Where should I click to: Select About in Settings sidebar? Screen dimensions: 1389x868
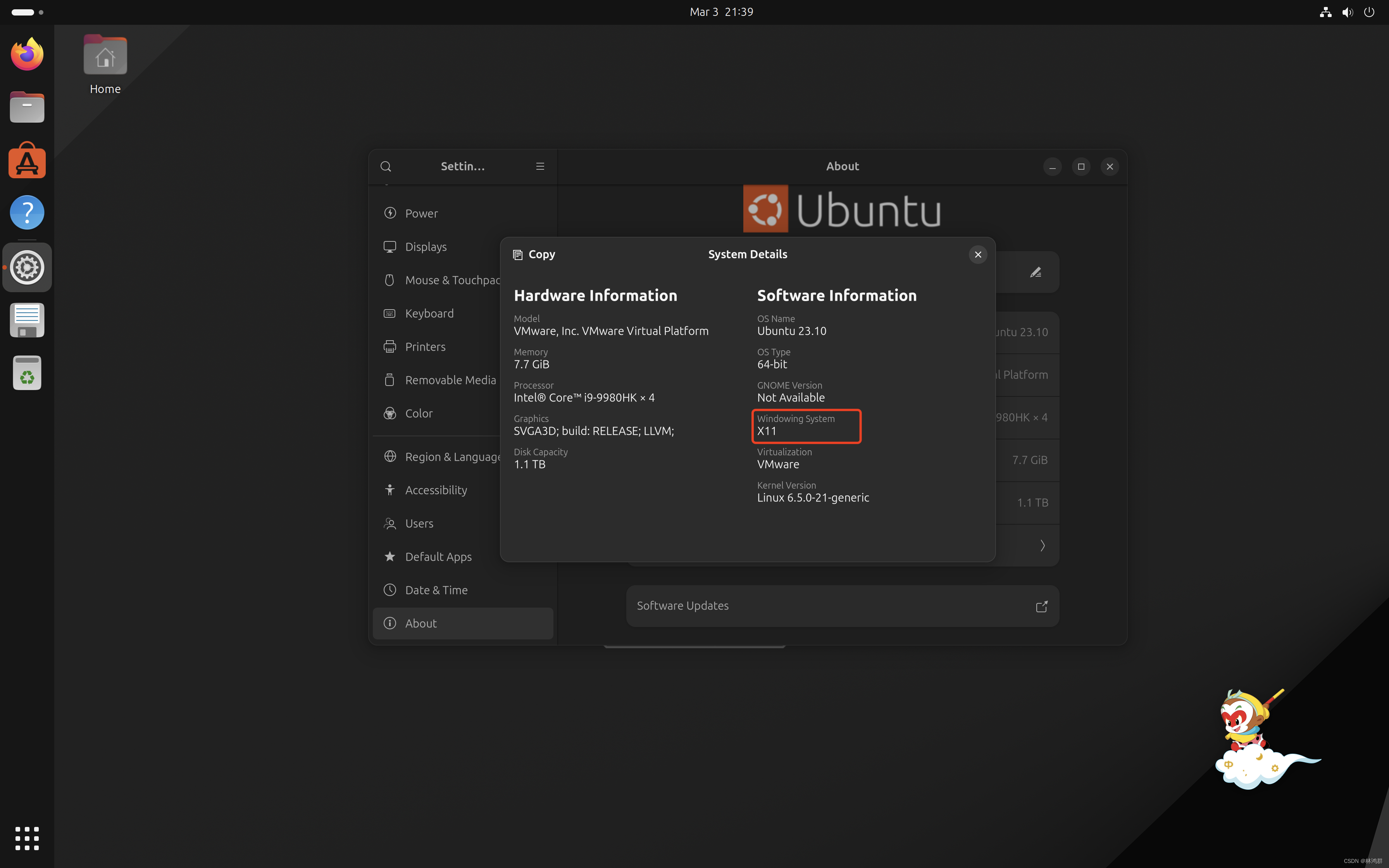[463, 623]
